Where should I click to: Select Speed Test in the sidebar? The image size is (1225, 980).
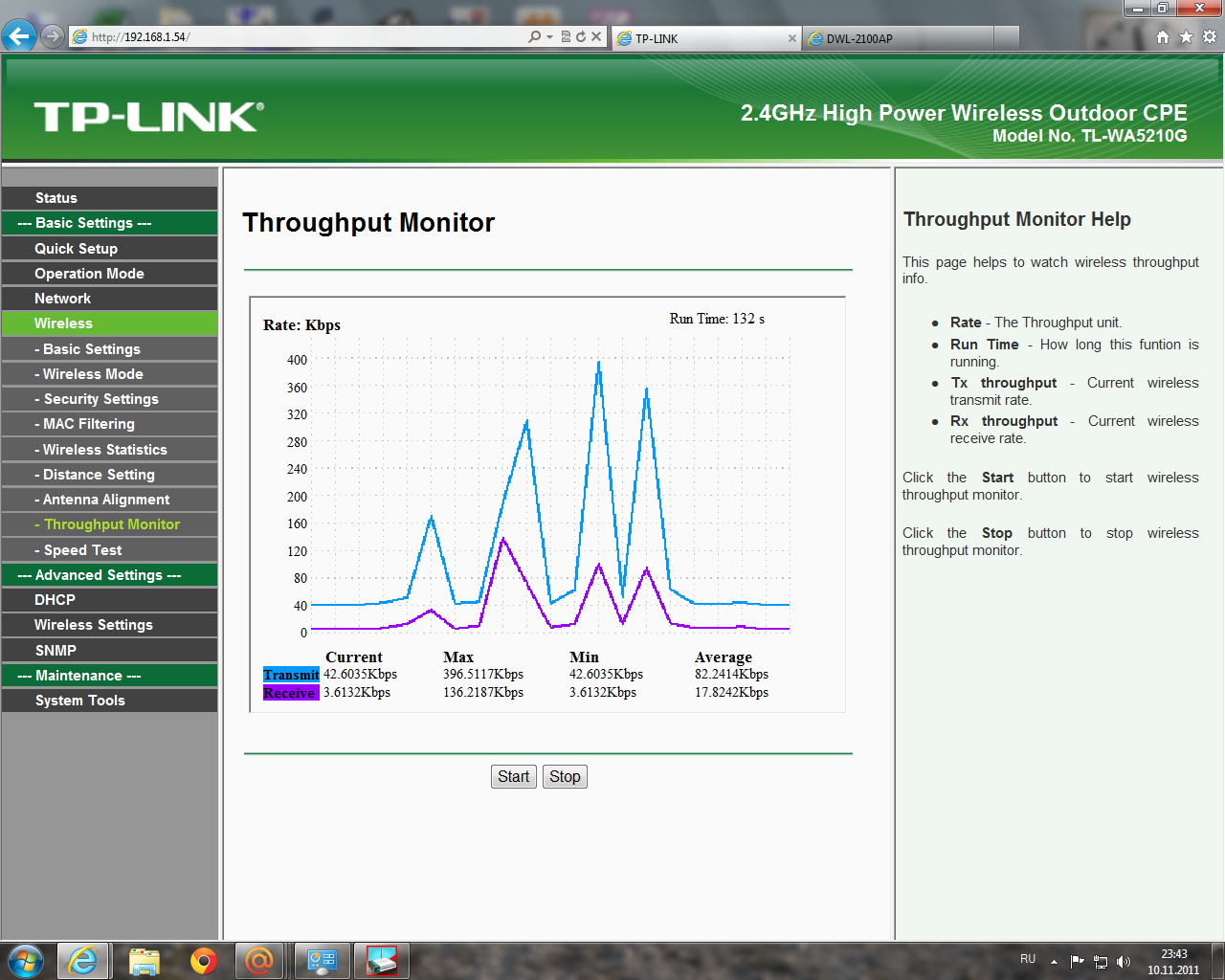(82, 550)
